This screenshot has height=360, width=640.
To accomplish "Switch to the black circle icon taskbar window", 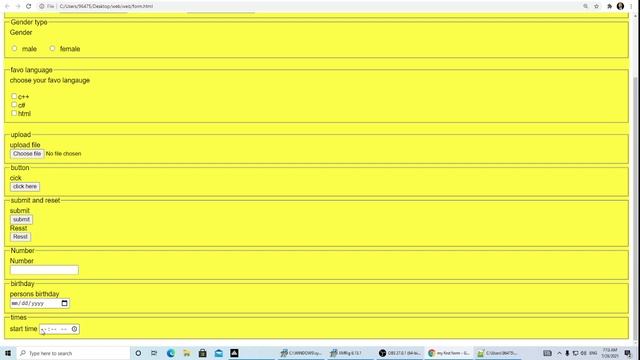I will pyautogui.click(x=399, y=353).
